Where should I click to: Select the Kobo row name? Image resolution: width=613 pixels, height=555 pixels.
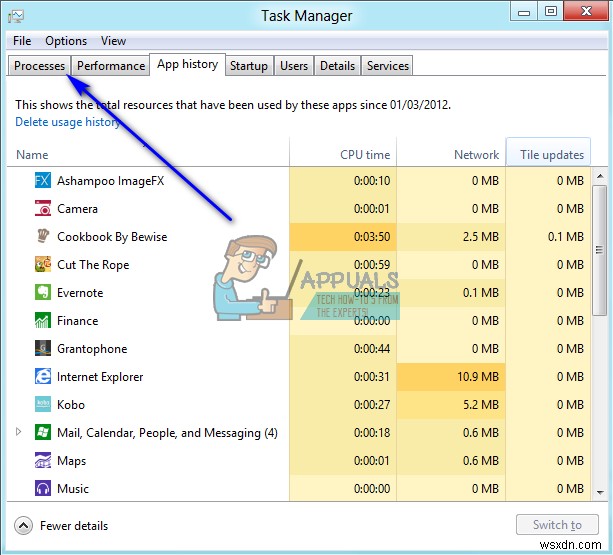coord(71,405)
